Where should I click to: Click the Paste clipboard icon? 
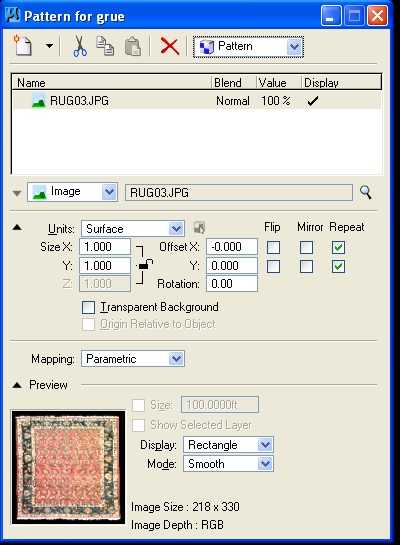click(x=133, y=47)
